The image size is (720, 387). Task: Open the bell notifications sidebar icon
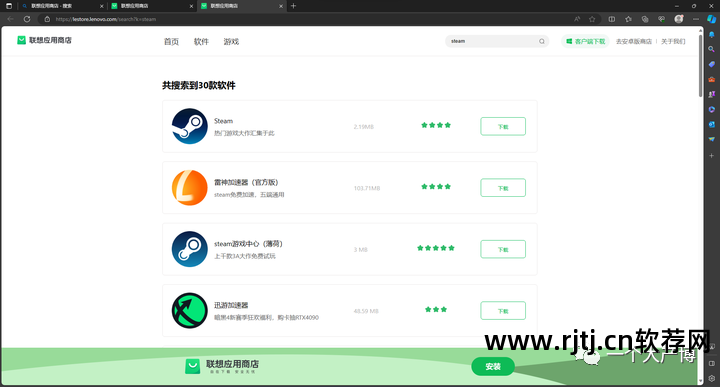pyautogui.click(x=711, y=34)
